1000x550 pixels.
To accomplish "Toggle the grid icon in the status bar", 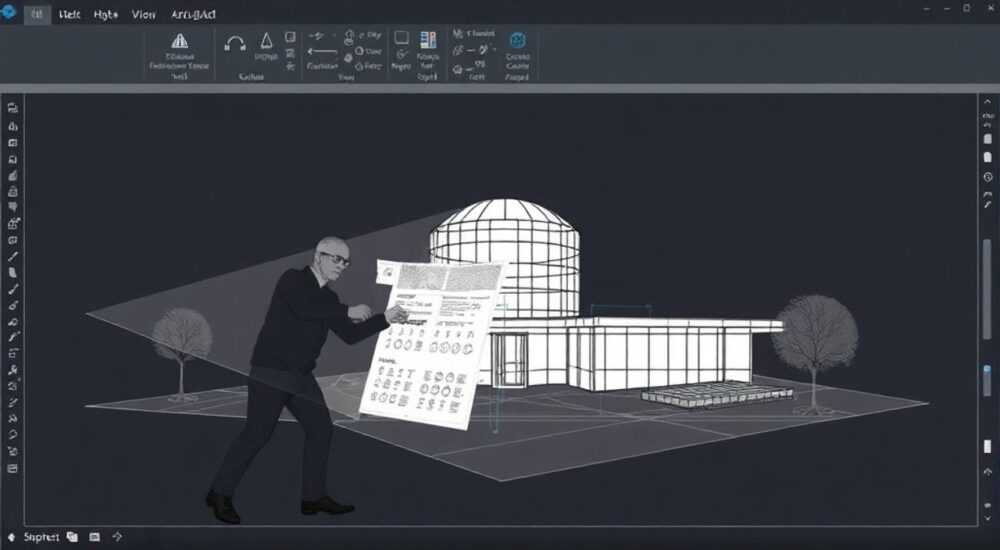I will [94, 537].
